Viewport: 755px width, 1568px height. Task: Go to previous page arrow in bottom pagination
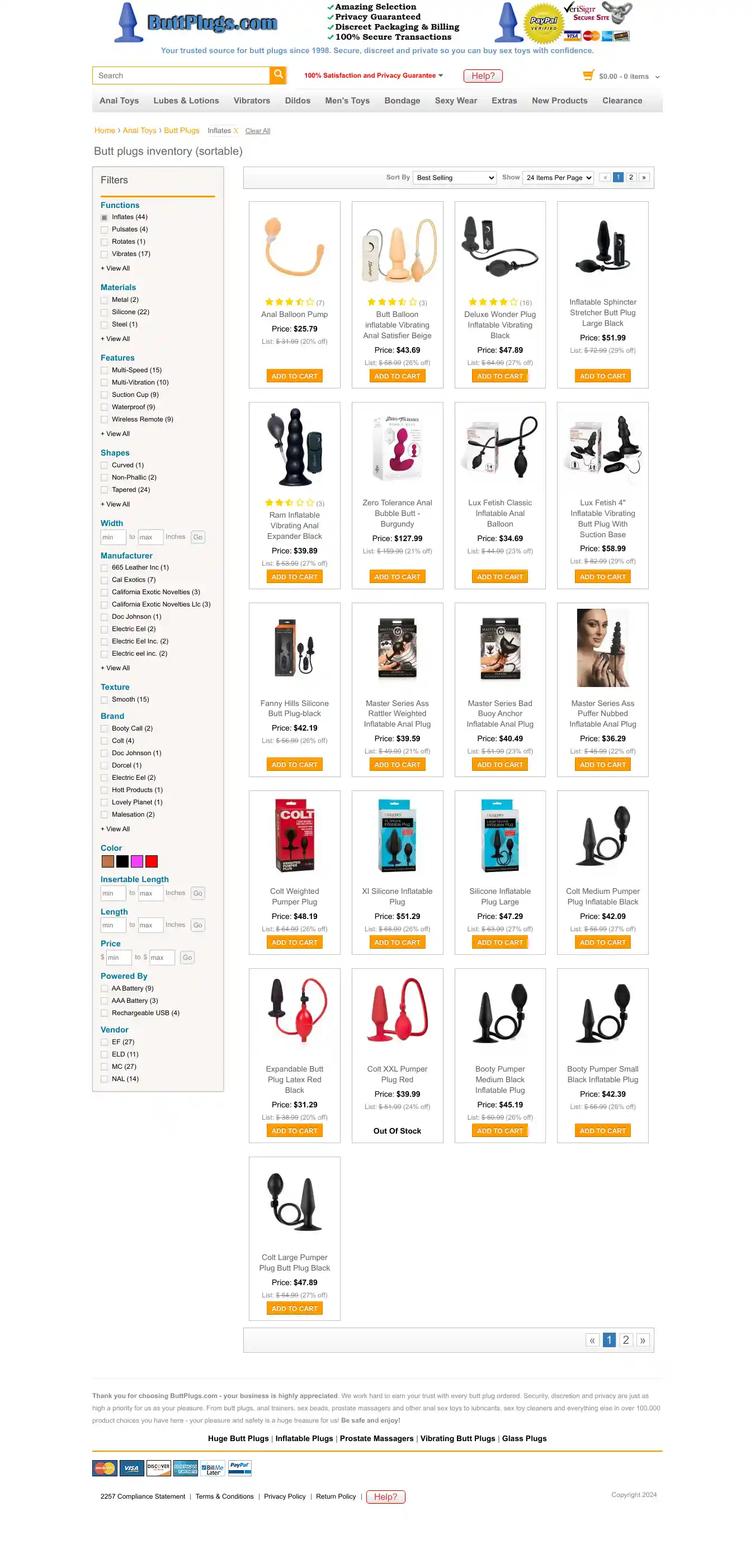(x=592, y=1340)
